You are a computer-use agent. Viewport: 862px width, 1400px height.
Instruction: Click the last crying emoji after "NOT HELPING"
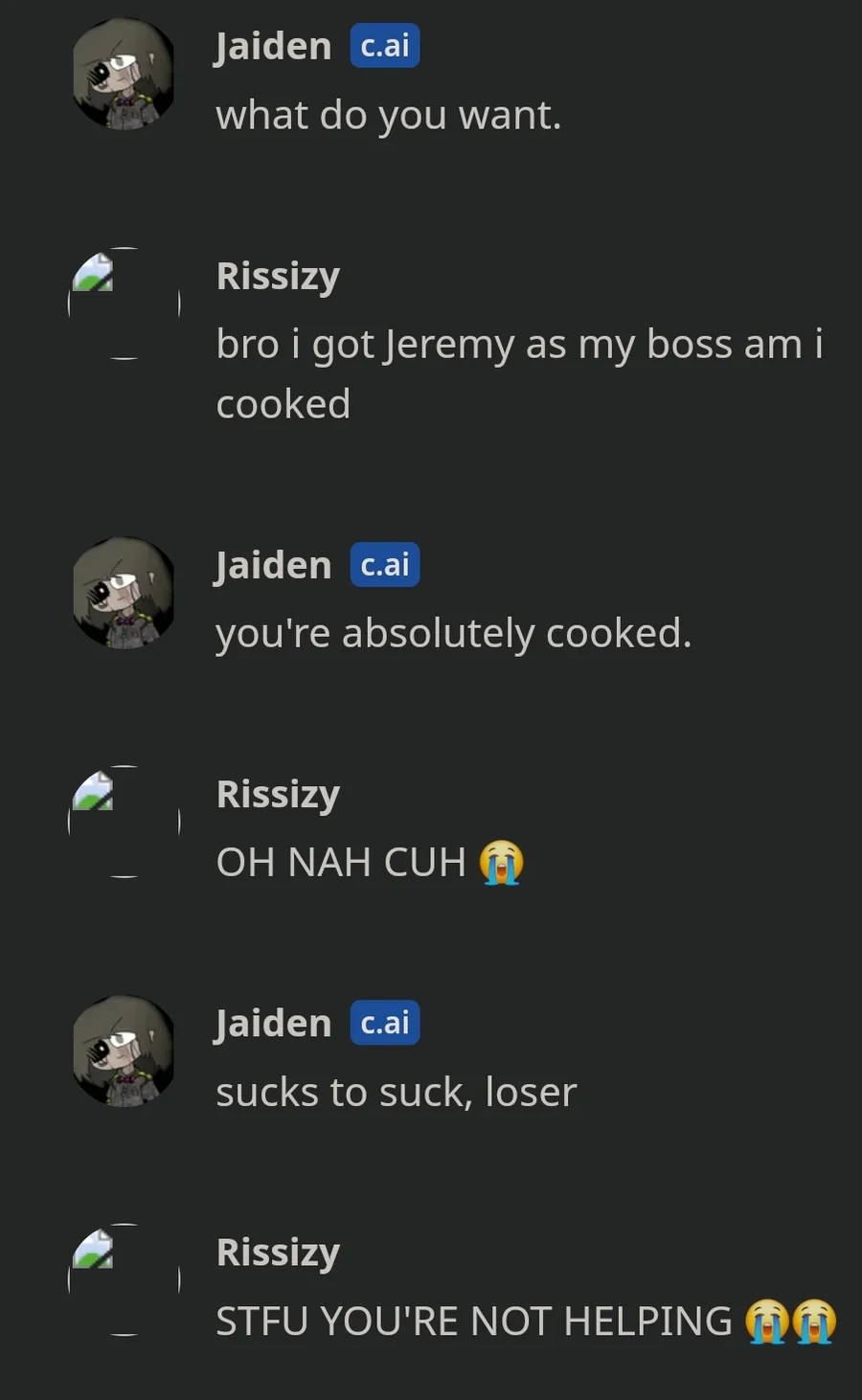814,1321
